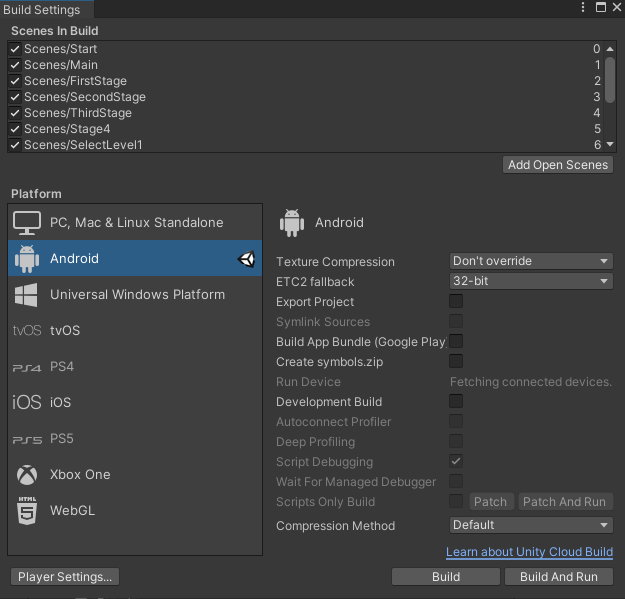This screenshot has height=599, width=625.
Task: Enable the Create symbols.zip checkbox
Action: click(x=456, y=361)
